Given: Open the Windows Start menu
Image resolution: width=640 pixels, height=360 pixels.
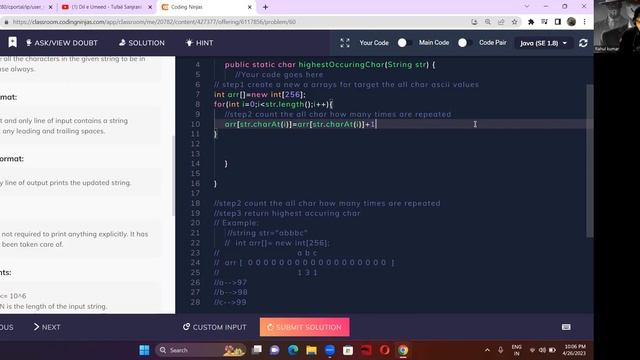Looking at the screenshot, I should [x=144, y=350].
